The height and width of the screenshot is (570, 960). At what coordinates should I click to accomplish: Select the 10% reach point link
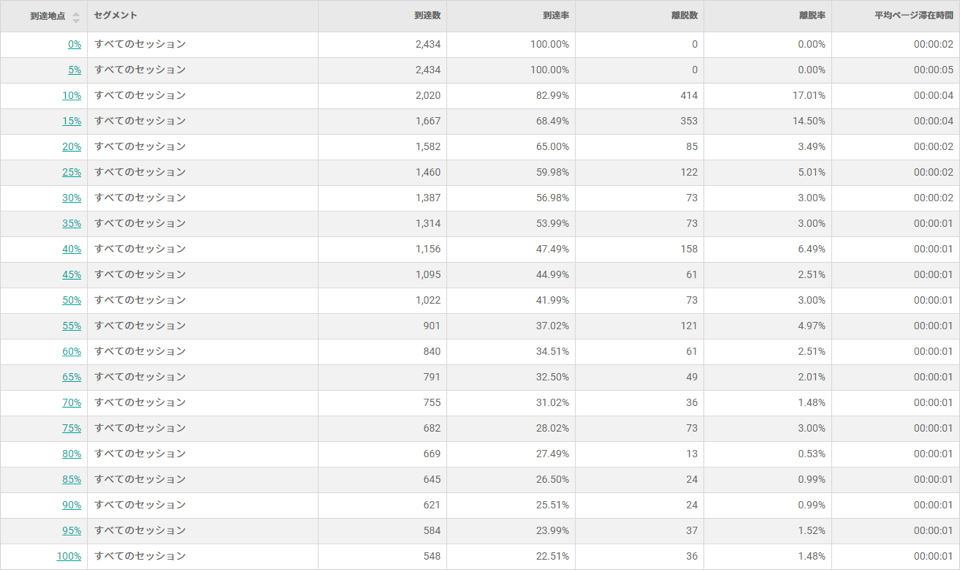pyautogui.click(x=71, y=96)
